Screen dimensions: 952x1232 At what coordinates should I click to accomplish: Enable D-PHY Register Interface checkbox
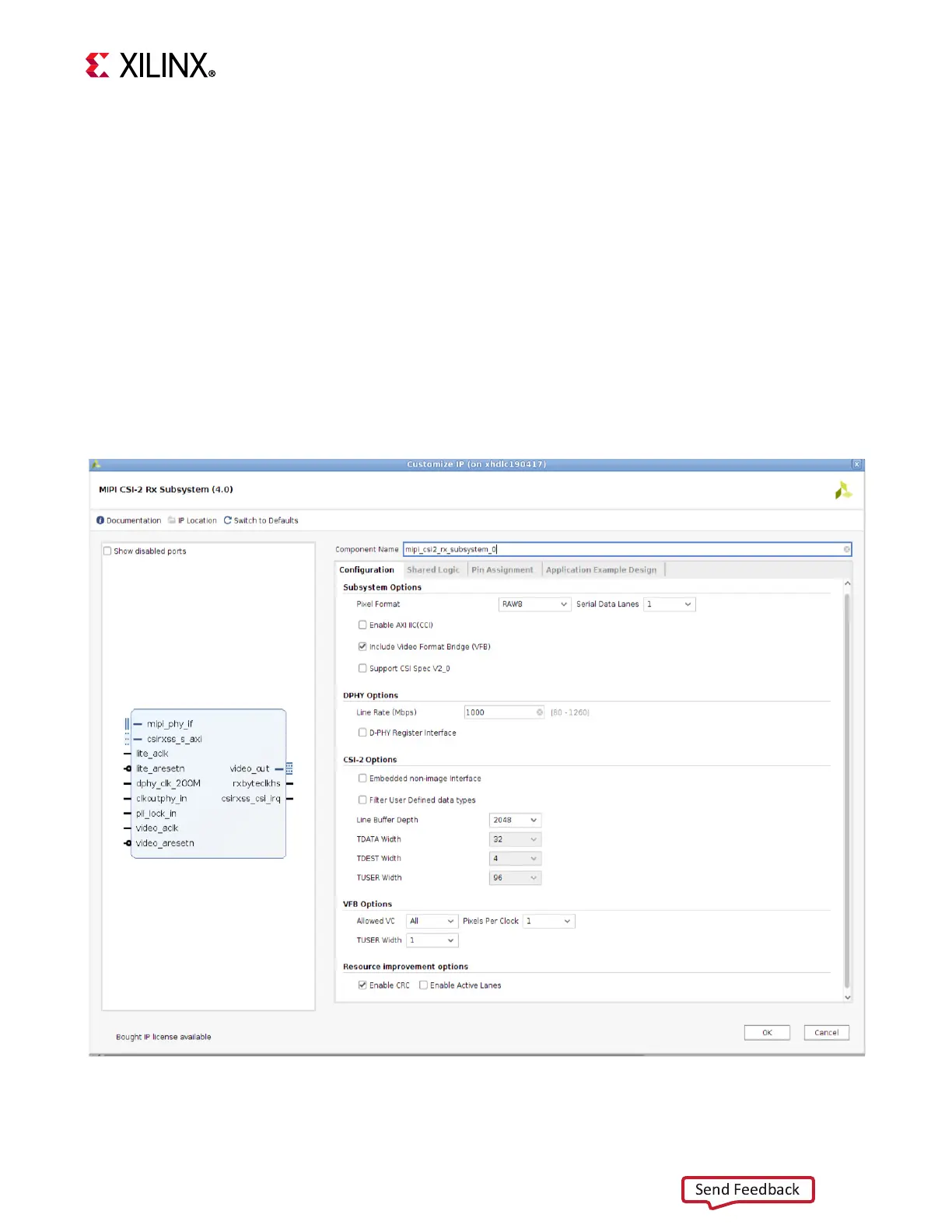[362, 733]
